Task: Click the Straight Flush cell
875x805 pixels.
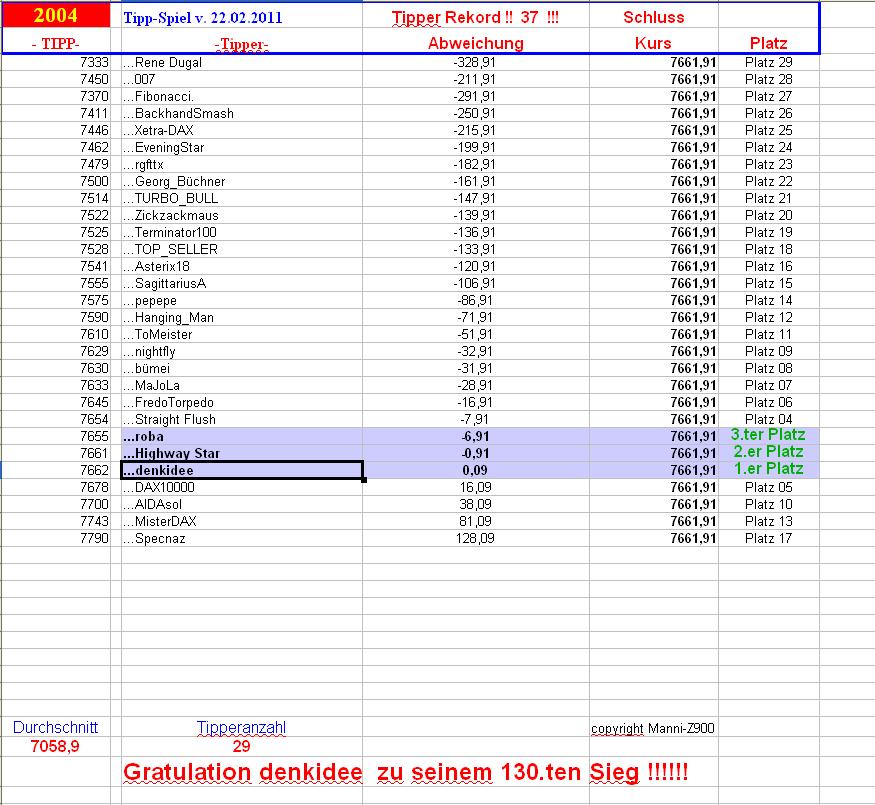Action: coord(242,420)
